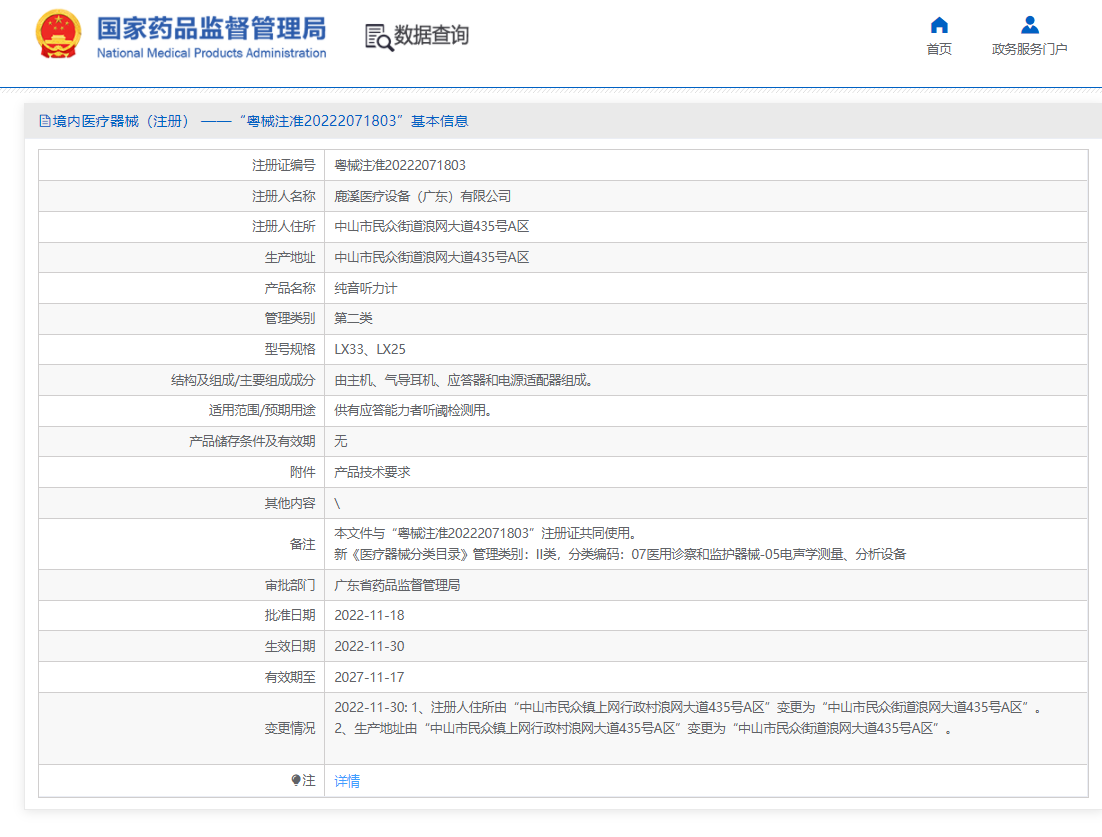Click the 鹿溪医疗设备（广东）有限公司 registrant name
Screen dimensions: 1102x837
tap(423, 195)
